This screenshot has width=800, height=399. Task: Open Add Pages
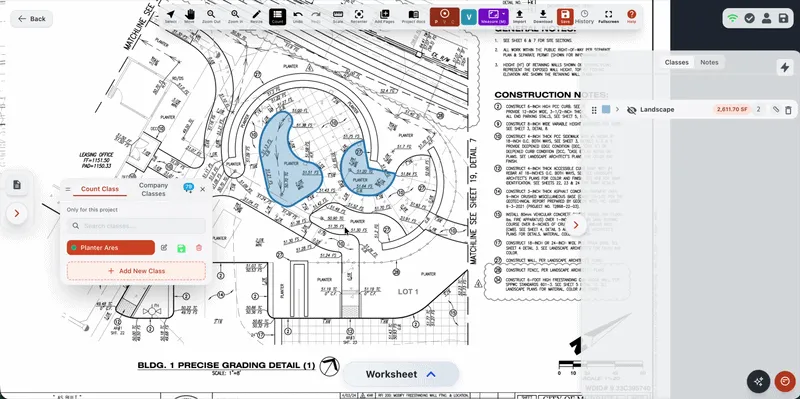pyautogui.click(x=384, y=17)
